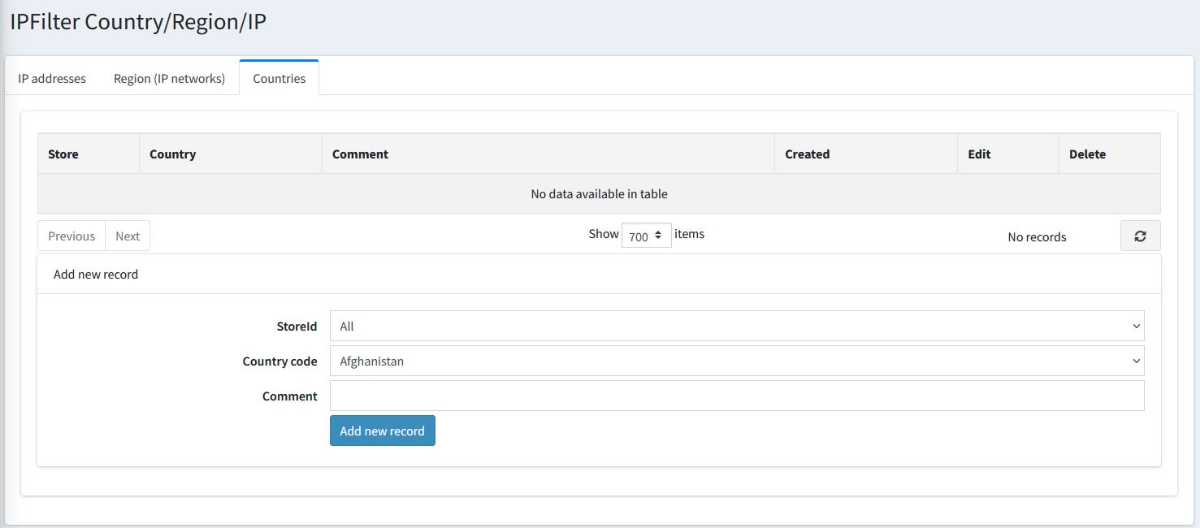Focus the Comment text input field

tap(736, 396)
